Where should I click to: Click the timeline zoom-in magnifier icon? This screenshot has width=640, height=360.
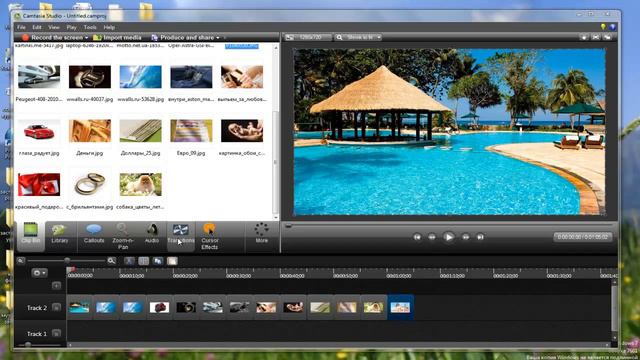(x=111, y=260)
